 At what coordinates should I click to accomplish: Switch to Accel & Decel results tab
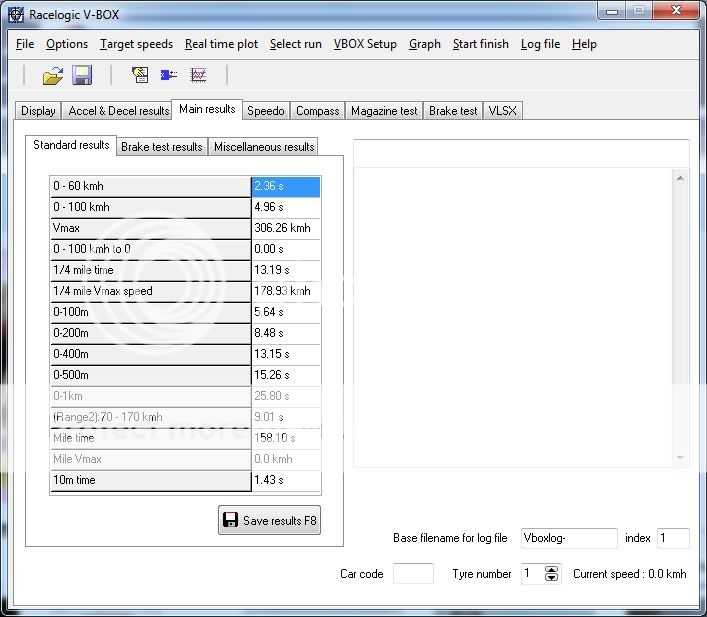point(119,111)
